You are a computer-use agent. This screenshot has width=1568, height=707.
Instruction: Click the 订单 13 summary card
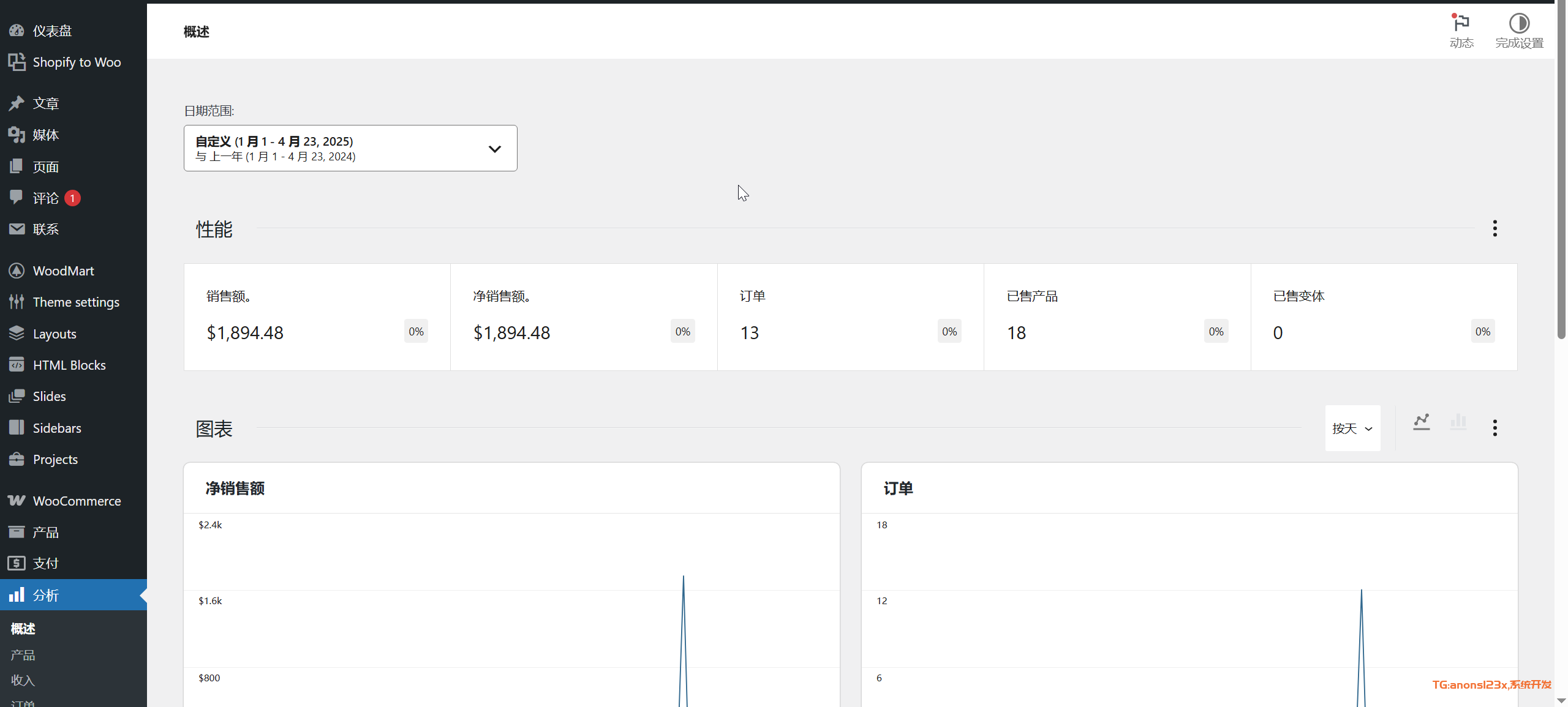[x=850, y=317]
